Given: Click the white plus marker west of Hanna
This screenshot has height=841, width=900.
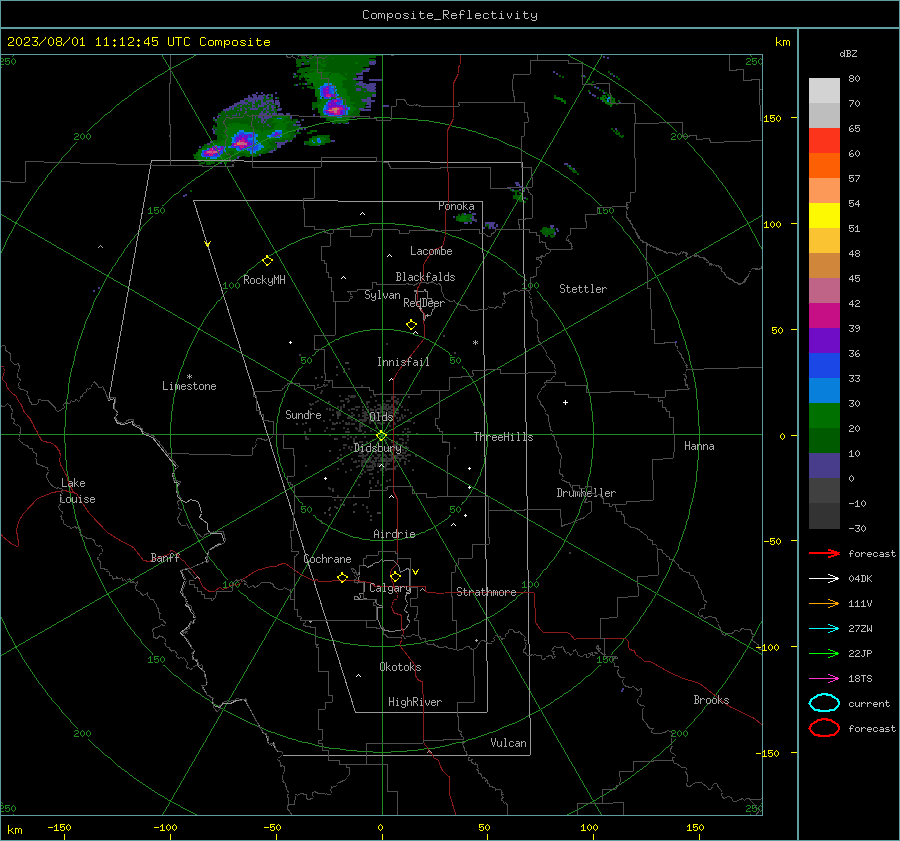Looking at the screenshot, I should coord(565,402).
